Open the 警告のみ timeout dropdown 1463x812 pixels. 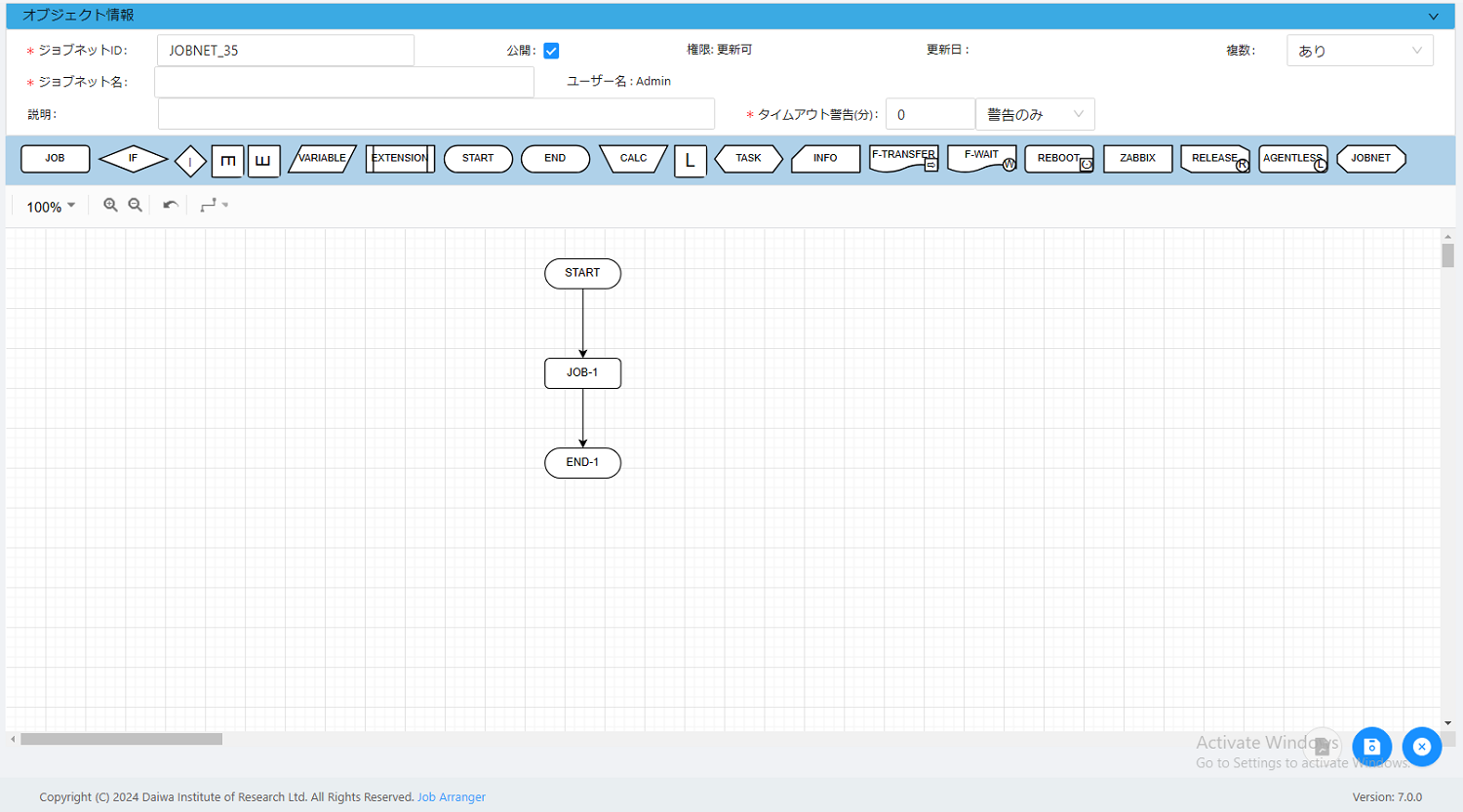coord(1035,114)
